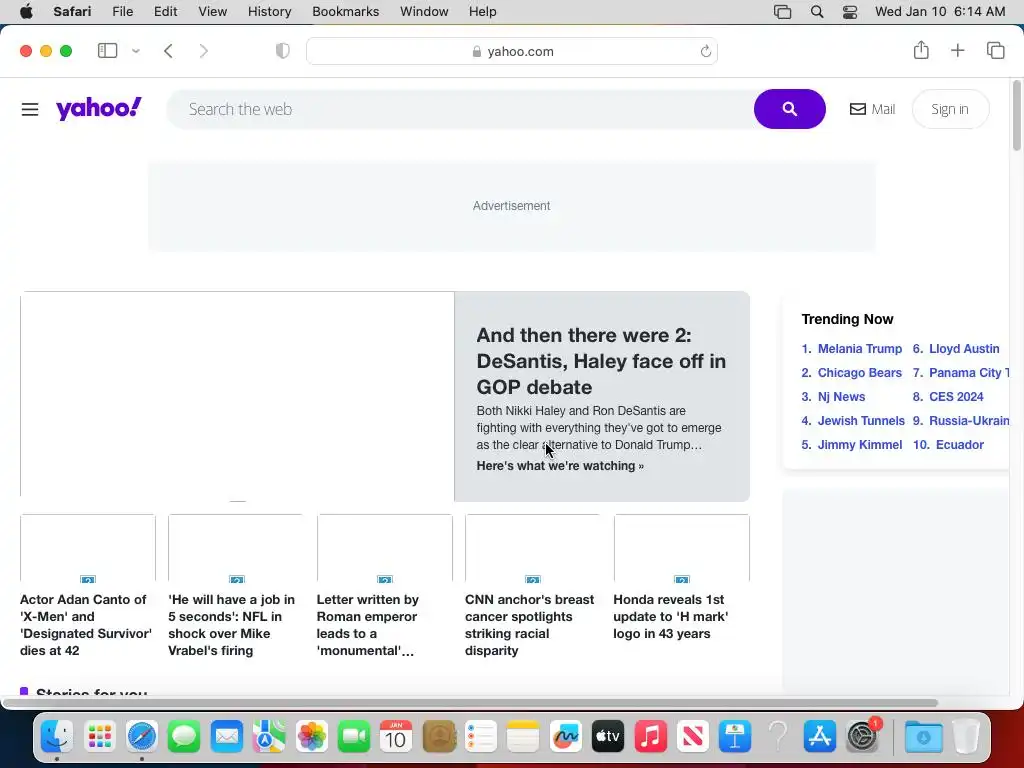Open the Bookmarks menu
Screen dimensions: 1024x768
(x=345, y=11)
